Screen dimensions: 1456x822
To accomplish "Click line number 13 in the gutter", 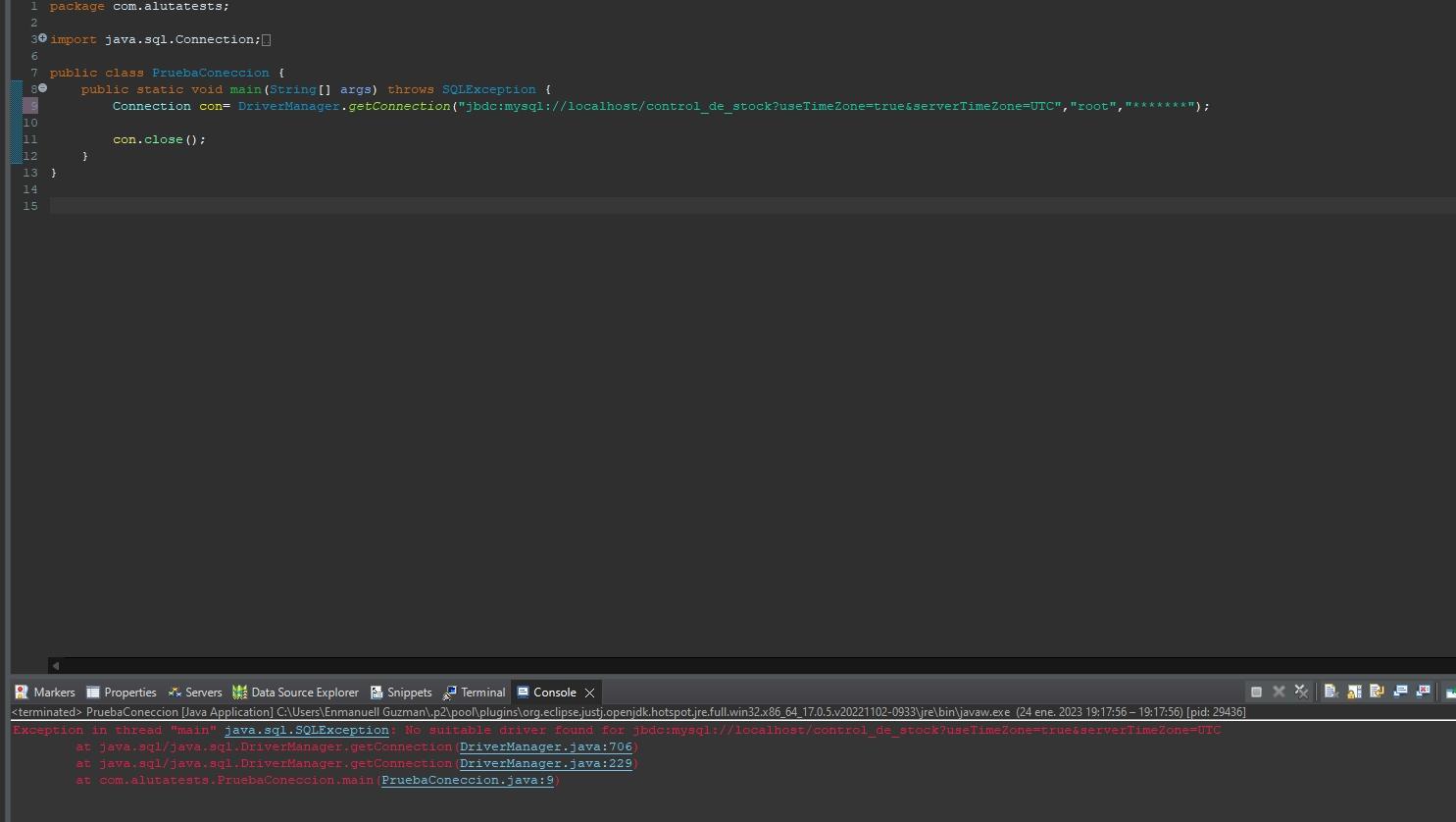I will tap(30, 173).
